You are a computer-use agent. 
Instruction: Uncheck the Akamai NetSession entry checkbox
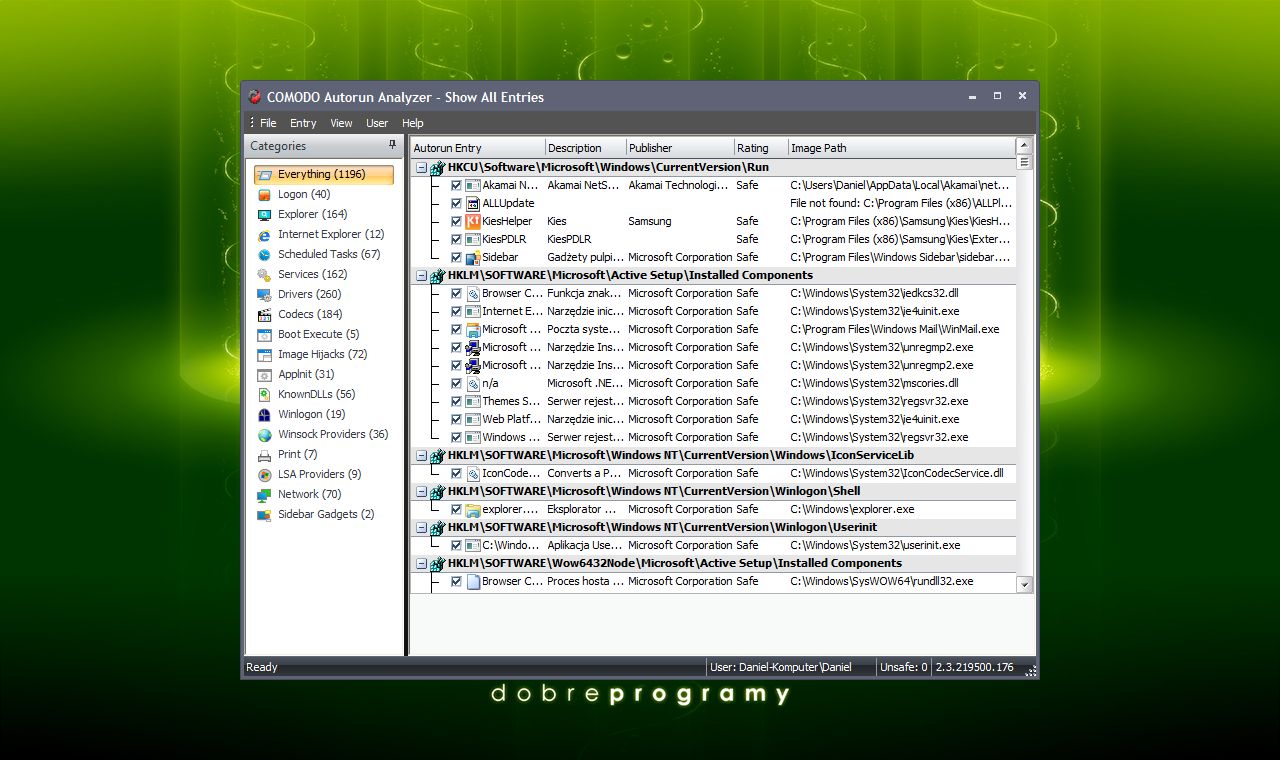456,185
